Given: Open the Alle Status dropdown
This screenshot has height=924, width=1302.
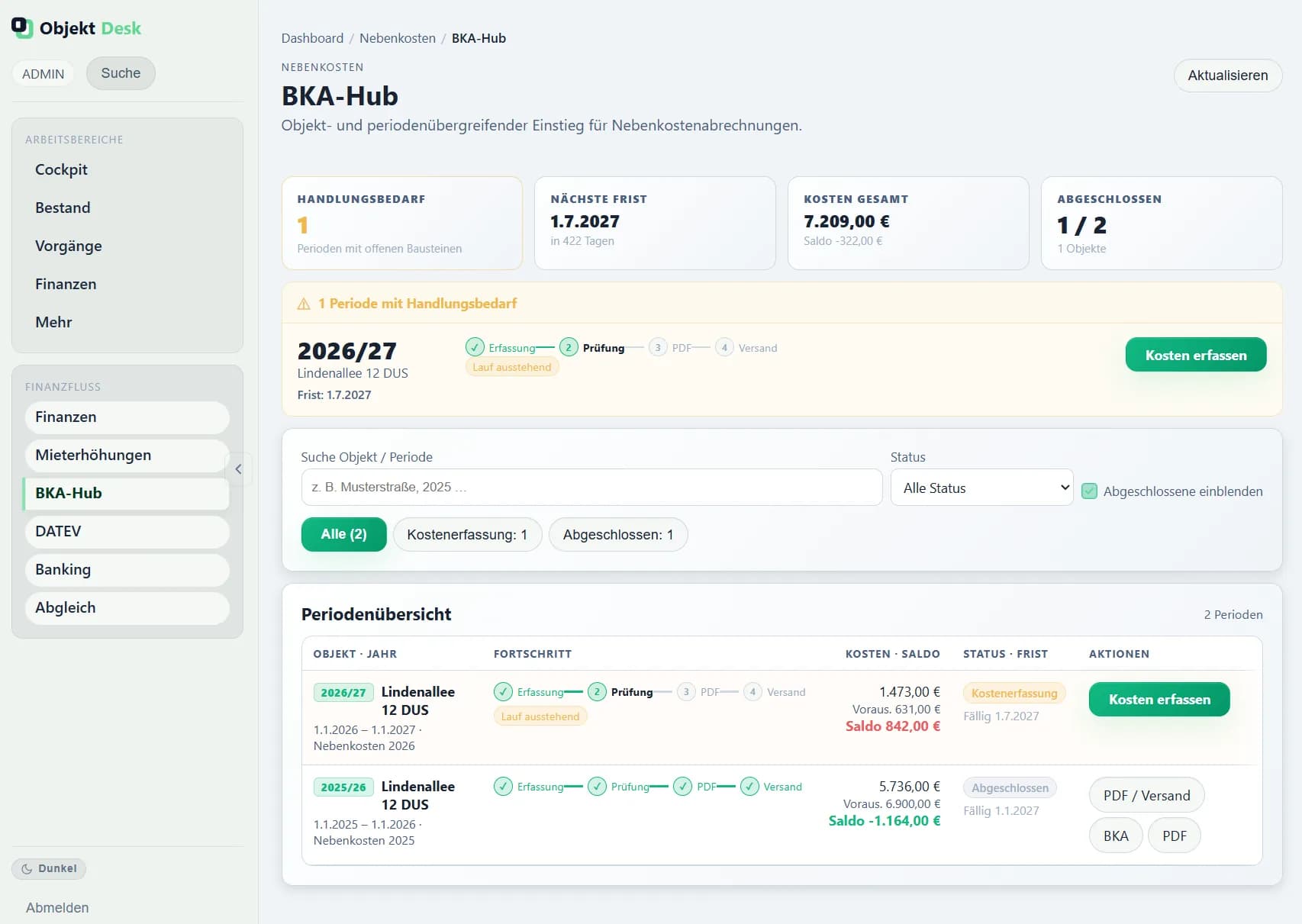Looking at the screenshot, I should click(x=982, y=488).
